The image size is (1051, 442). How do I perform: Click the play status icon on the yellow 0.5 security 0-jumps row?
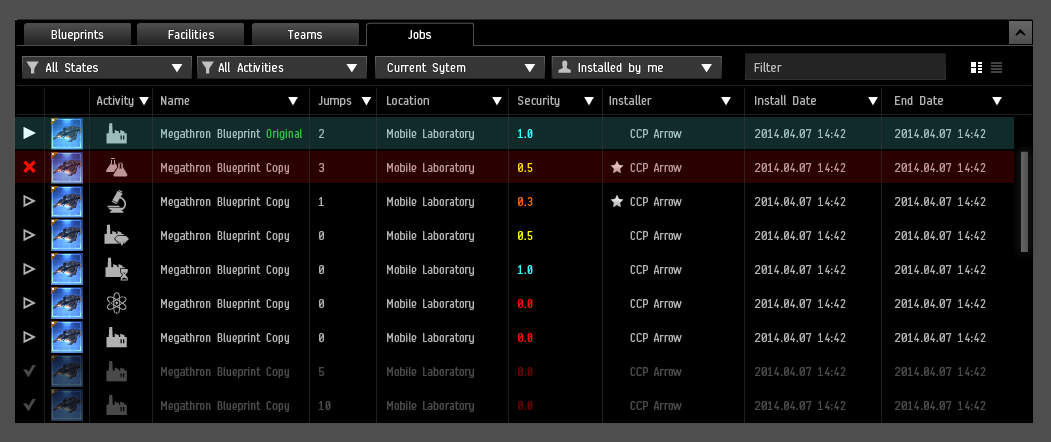pos(29,235)
